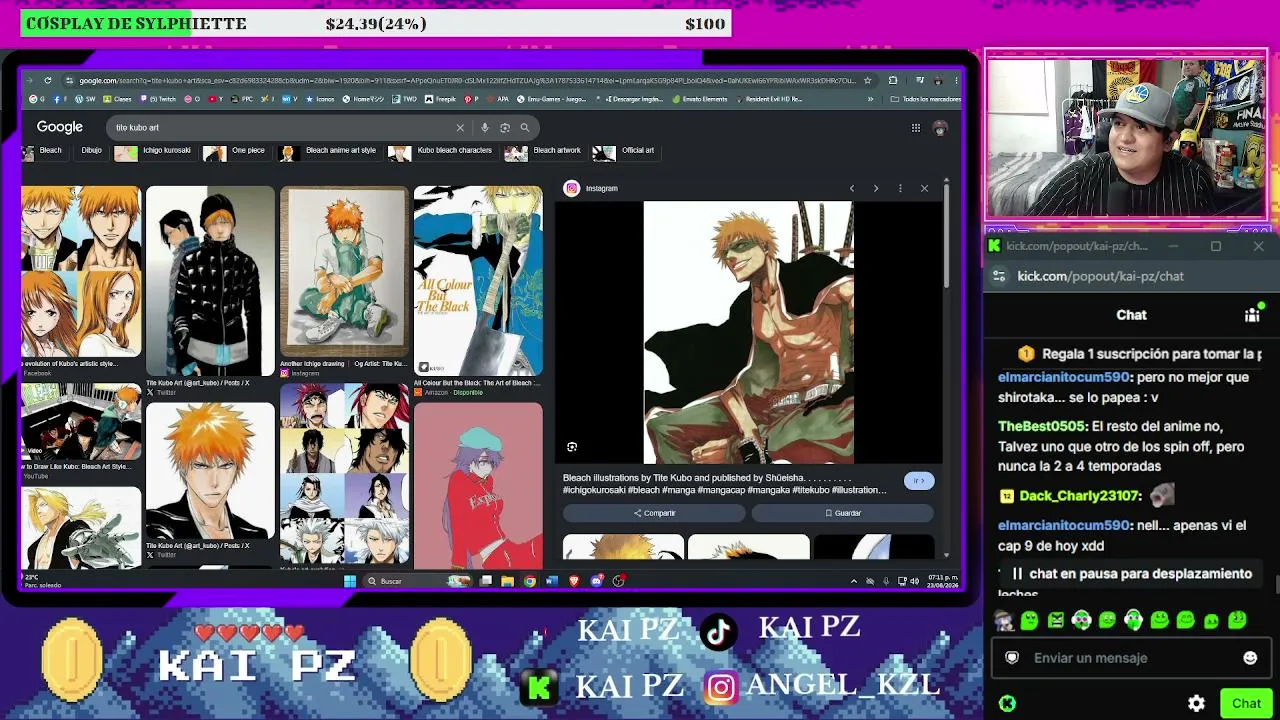The width and height of the screenshot is (1280, 720).
Task: View site information for kick.com
Action: (x=998, y=276)
